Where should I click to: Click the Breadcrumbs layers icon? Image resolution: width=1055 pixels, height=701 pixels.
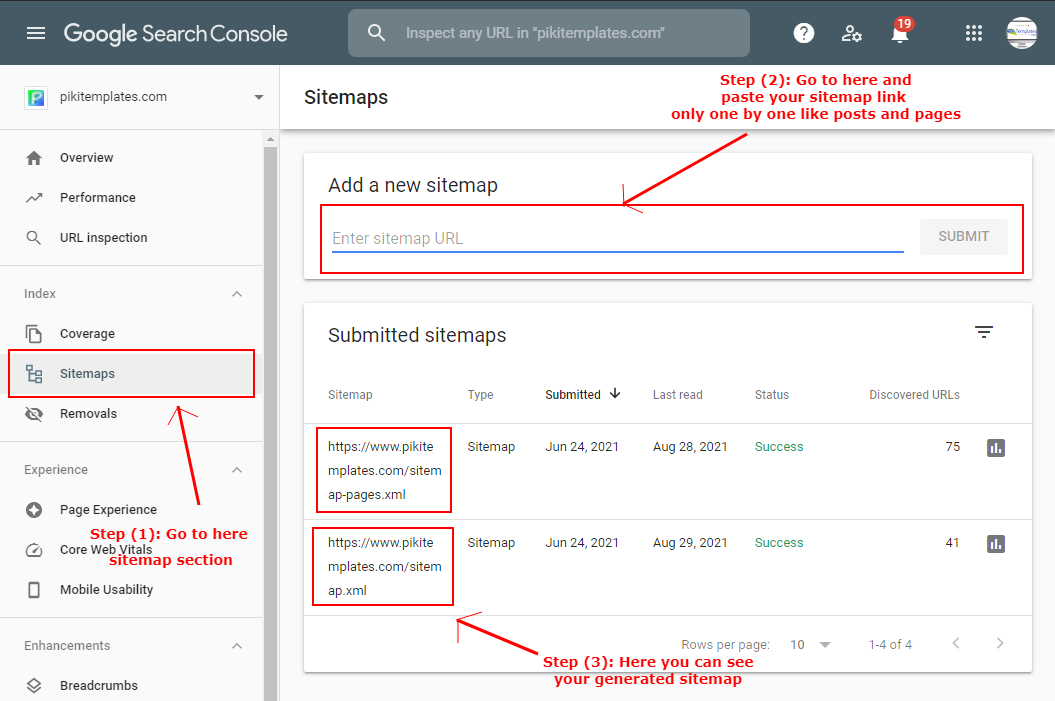(34, 686)
